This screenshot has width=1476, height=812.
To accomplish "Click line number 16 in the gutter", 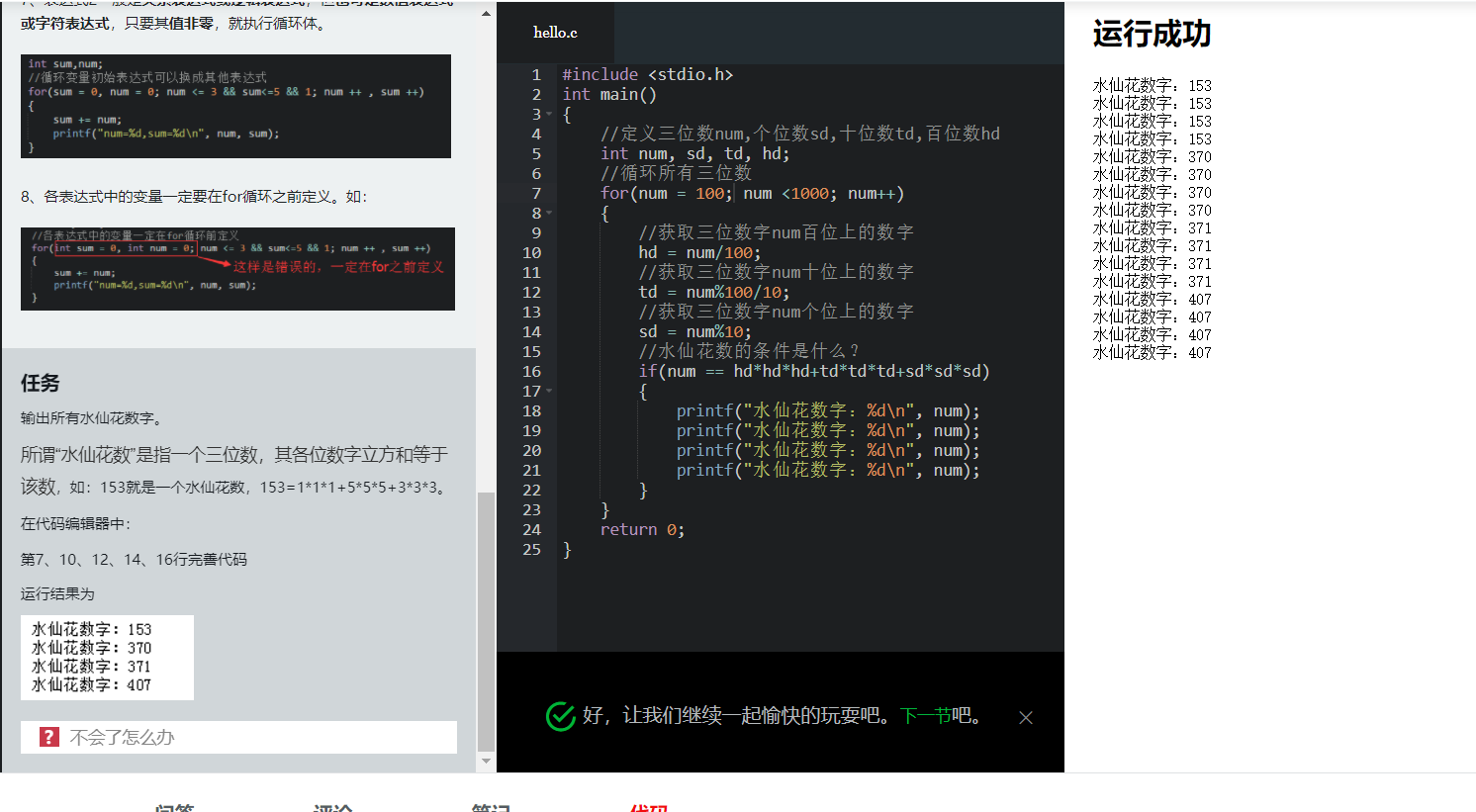I will click(x=531, y=371).
